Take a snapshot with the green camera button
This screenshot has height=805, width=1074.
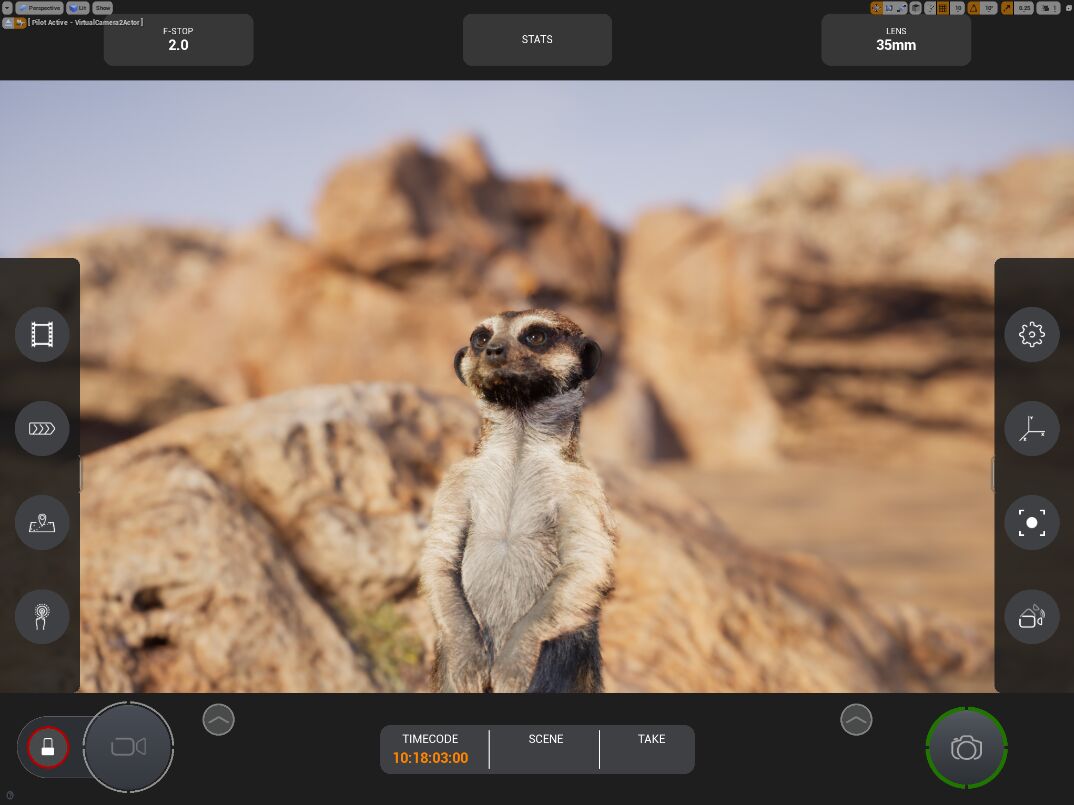(966, 748)
